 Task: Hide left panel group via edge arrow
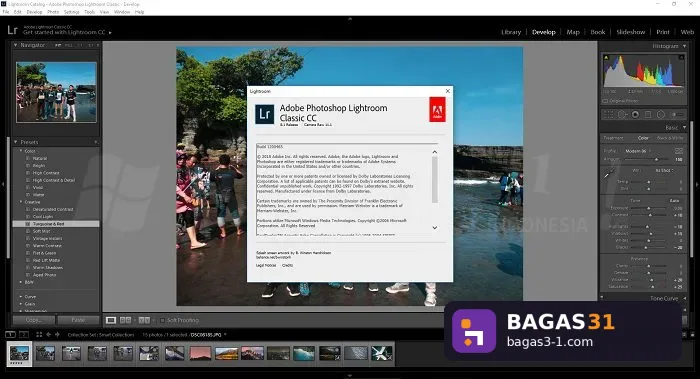point(3,184)
